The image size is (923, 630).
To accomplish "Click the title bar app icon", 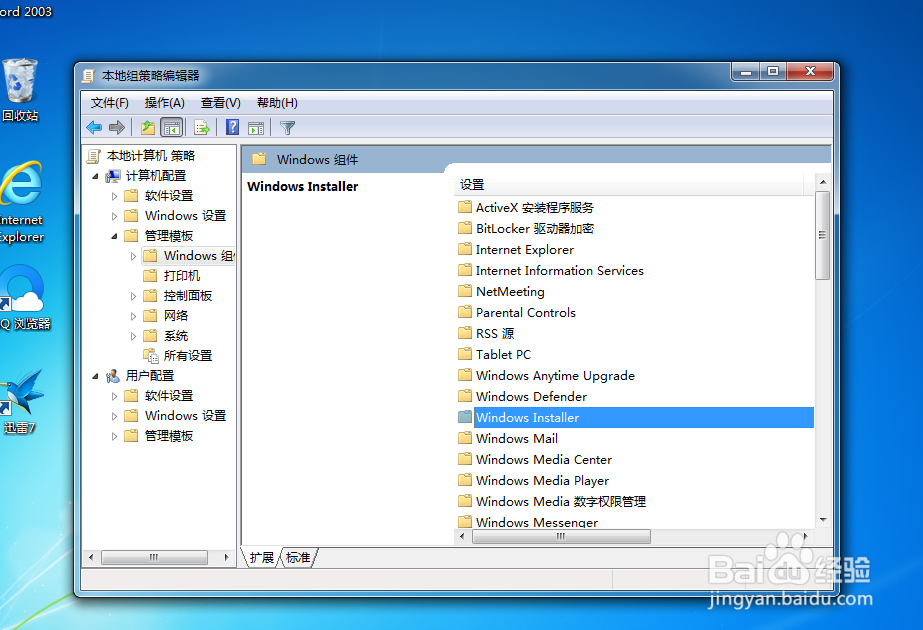I will [x=88, y=76].
